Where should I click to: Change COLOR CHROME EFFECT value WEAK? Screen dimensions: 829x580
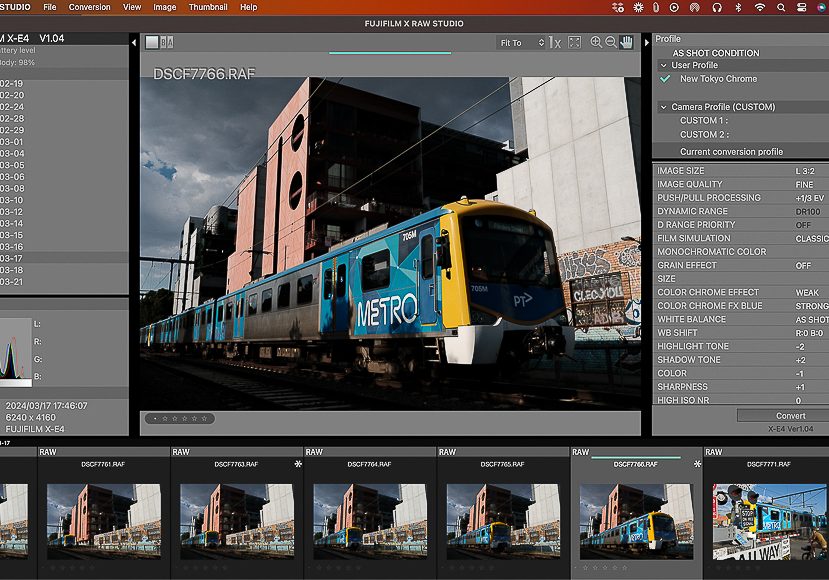(x=807, y=292)
